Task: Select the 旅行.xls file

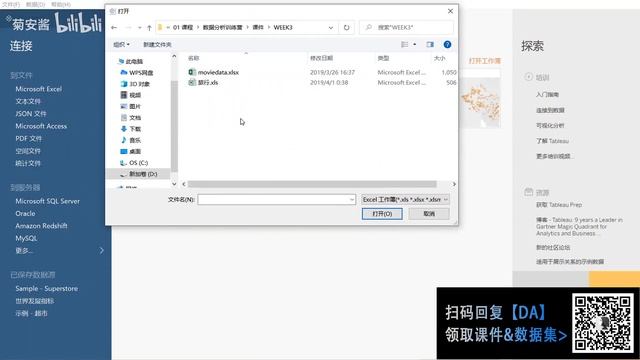Action: (203, 82)
